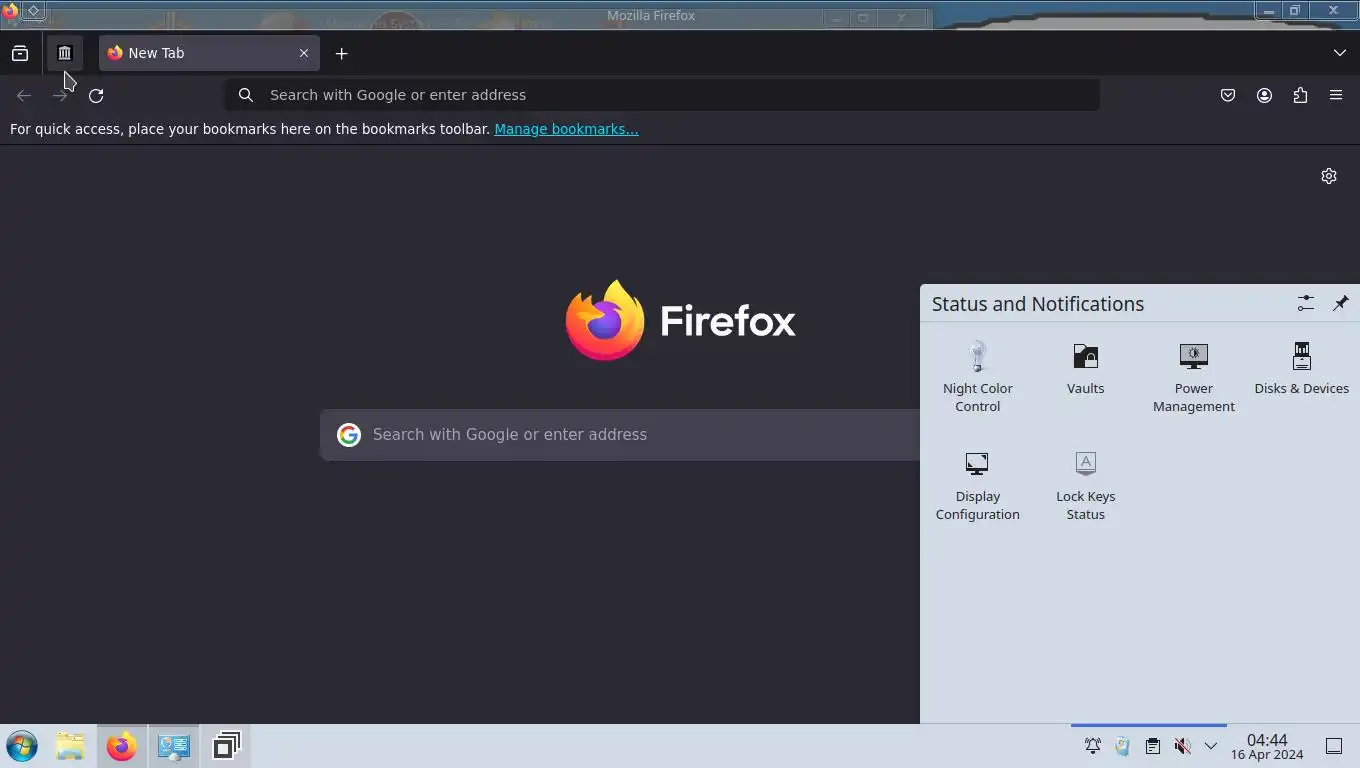Screen dimensions: 1360x768
Task: Toggle keep-on-all-desktops diamond in the title bar
Action: [33, 11]
